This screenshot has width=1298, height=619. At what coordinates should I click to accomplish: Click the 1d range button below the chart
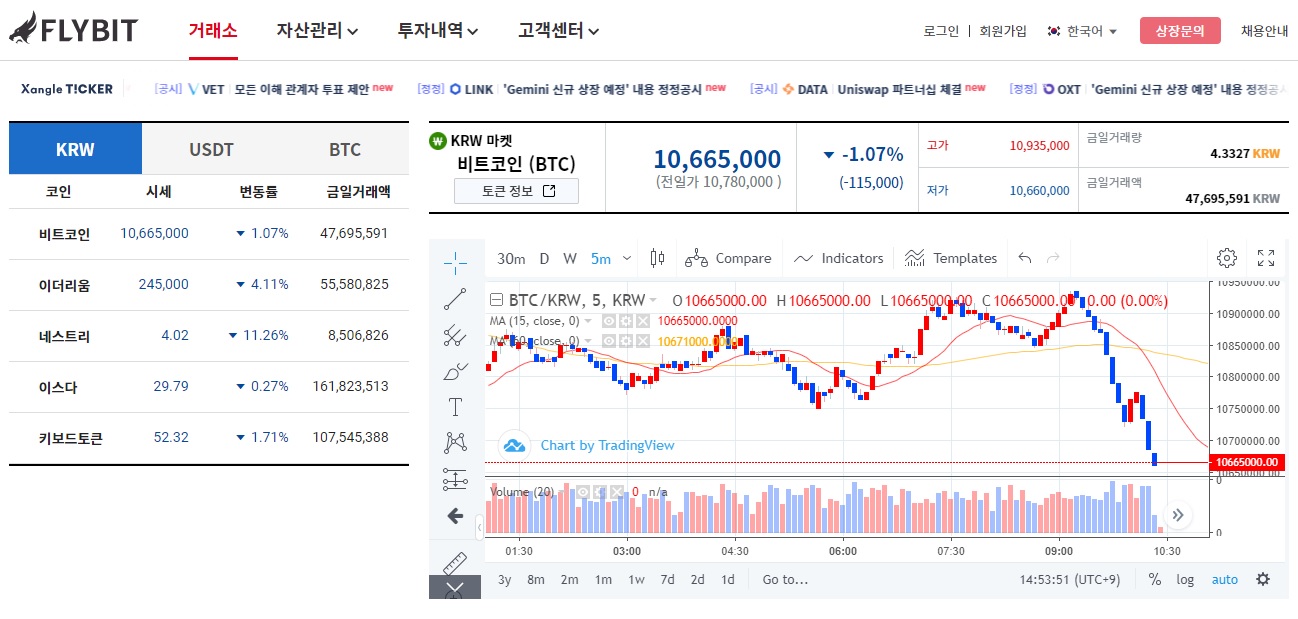(727, 579)
